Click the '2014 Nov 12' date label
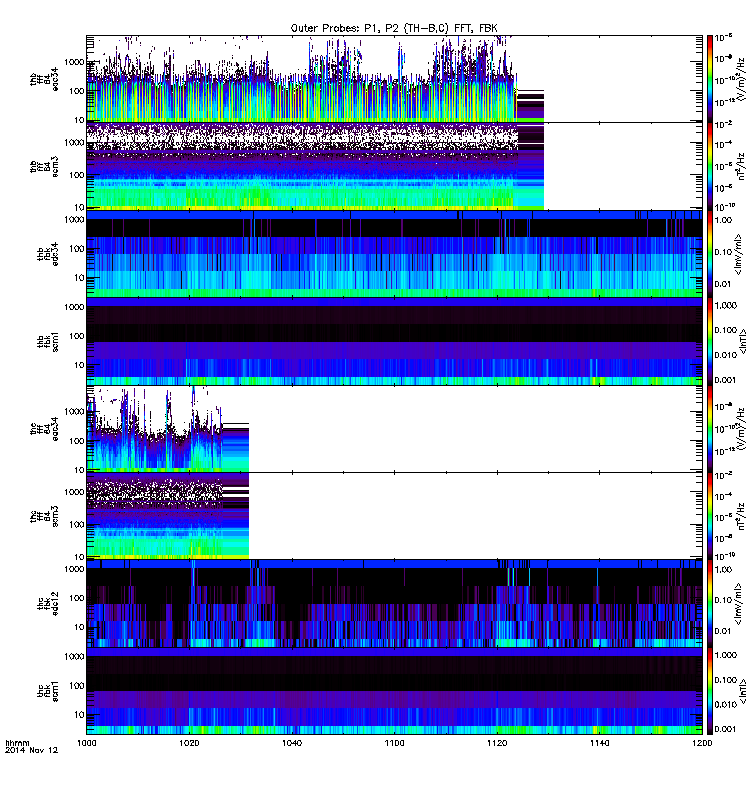 [x=32, y=750]
